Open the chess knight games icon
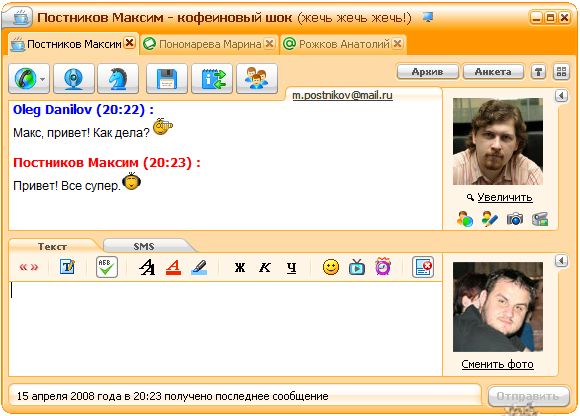Screen dimensions: 580x416 118,78
